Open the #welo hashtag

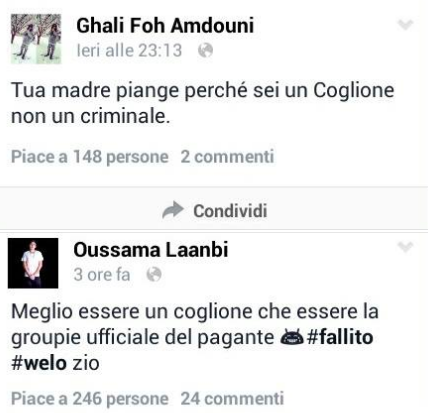coord(39,363)
